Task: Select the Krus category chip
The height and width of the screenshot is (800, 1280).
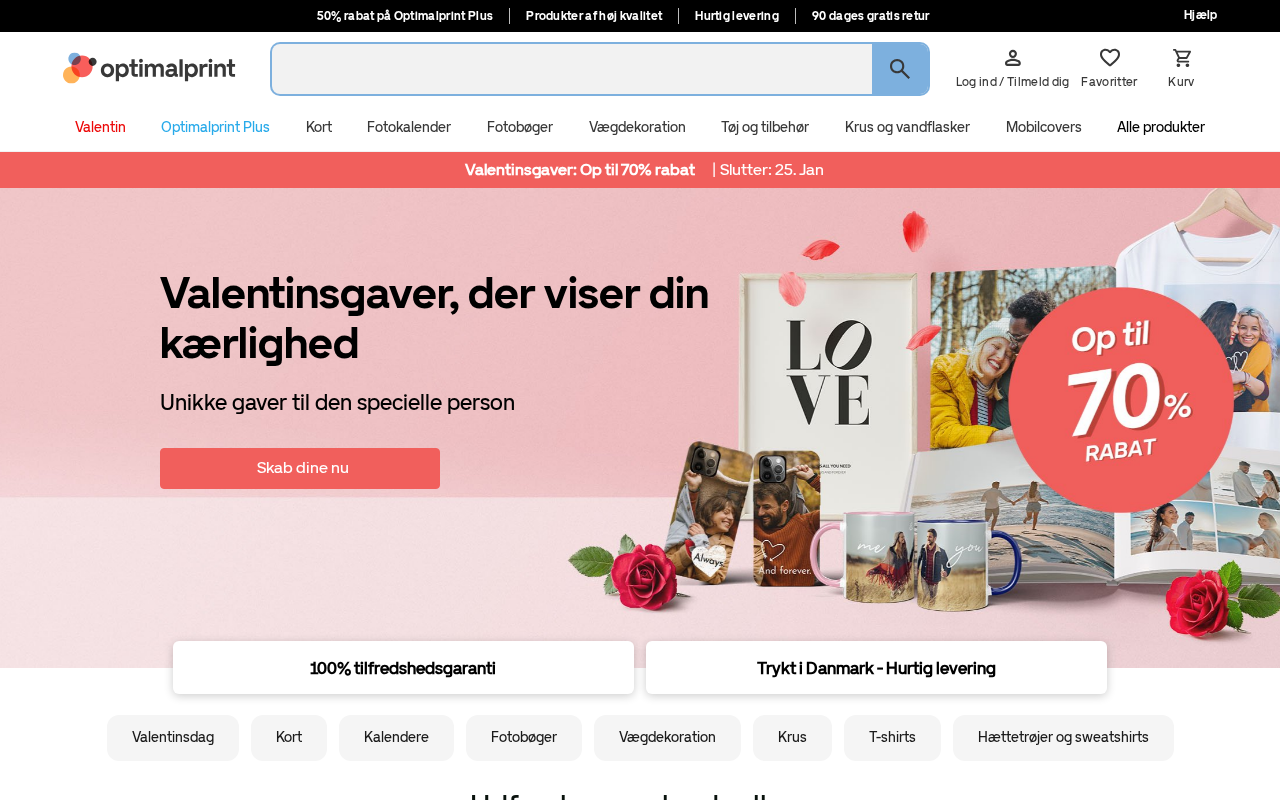Action: point(792,738)
